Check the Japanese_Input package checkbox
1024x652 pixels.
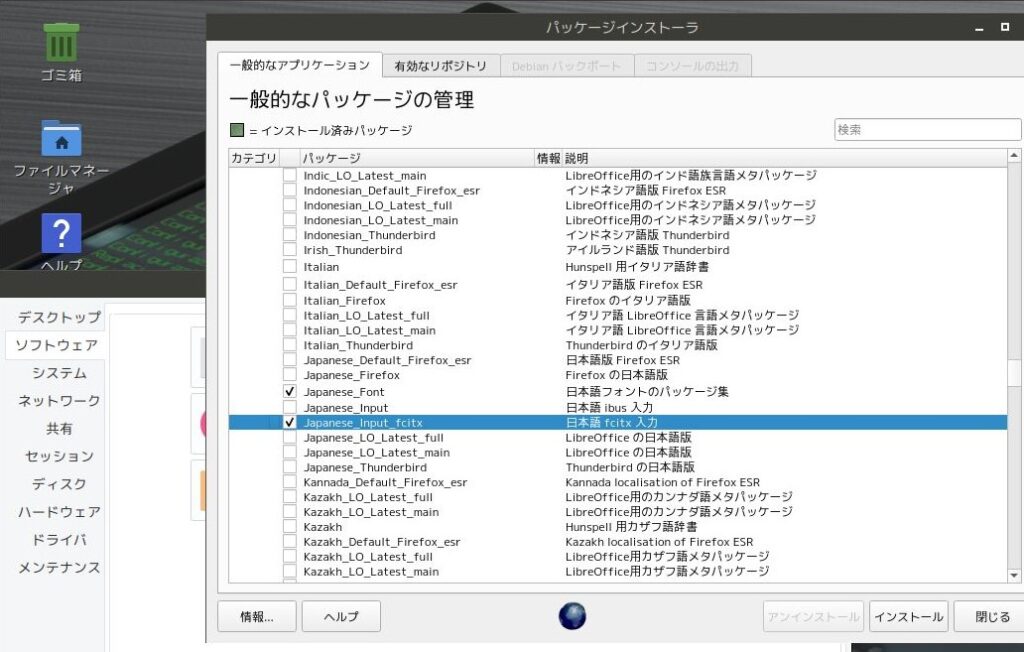[288, 408]
